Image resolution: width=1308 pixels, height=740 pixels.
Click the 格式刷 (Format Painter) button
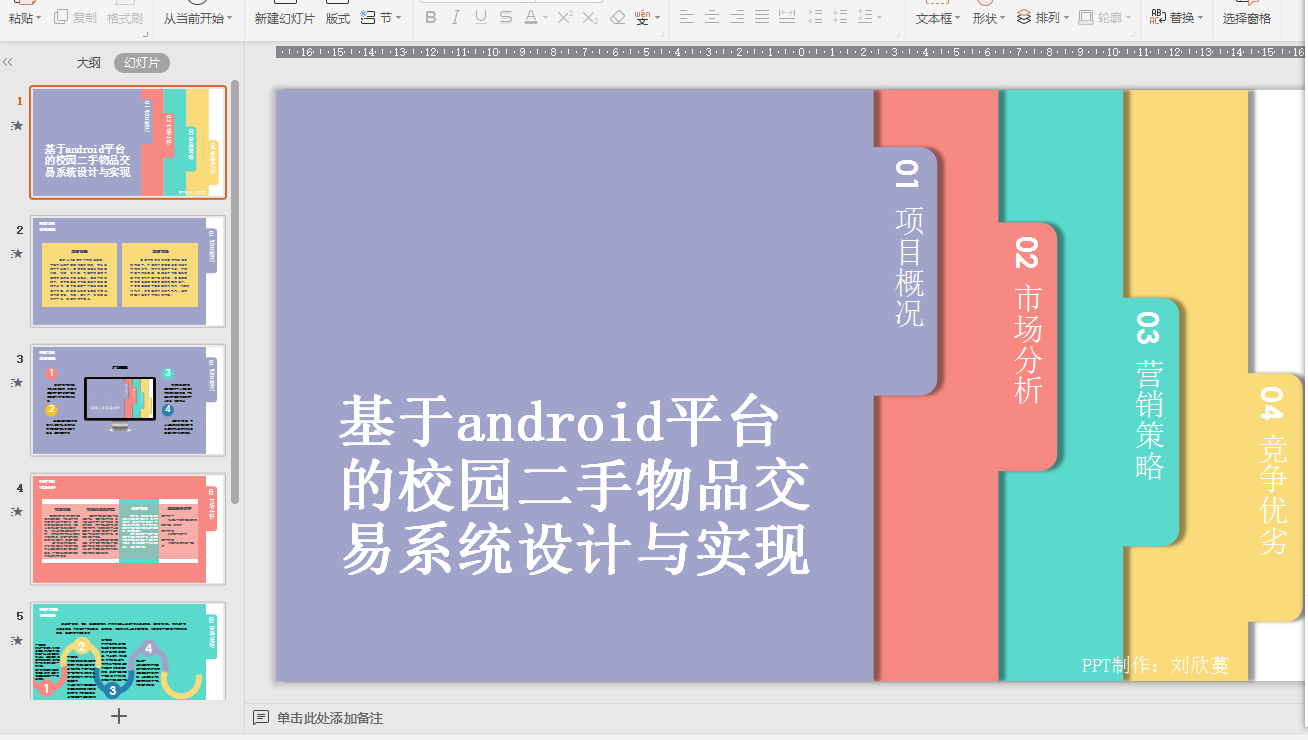click(x=125, y=18)
